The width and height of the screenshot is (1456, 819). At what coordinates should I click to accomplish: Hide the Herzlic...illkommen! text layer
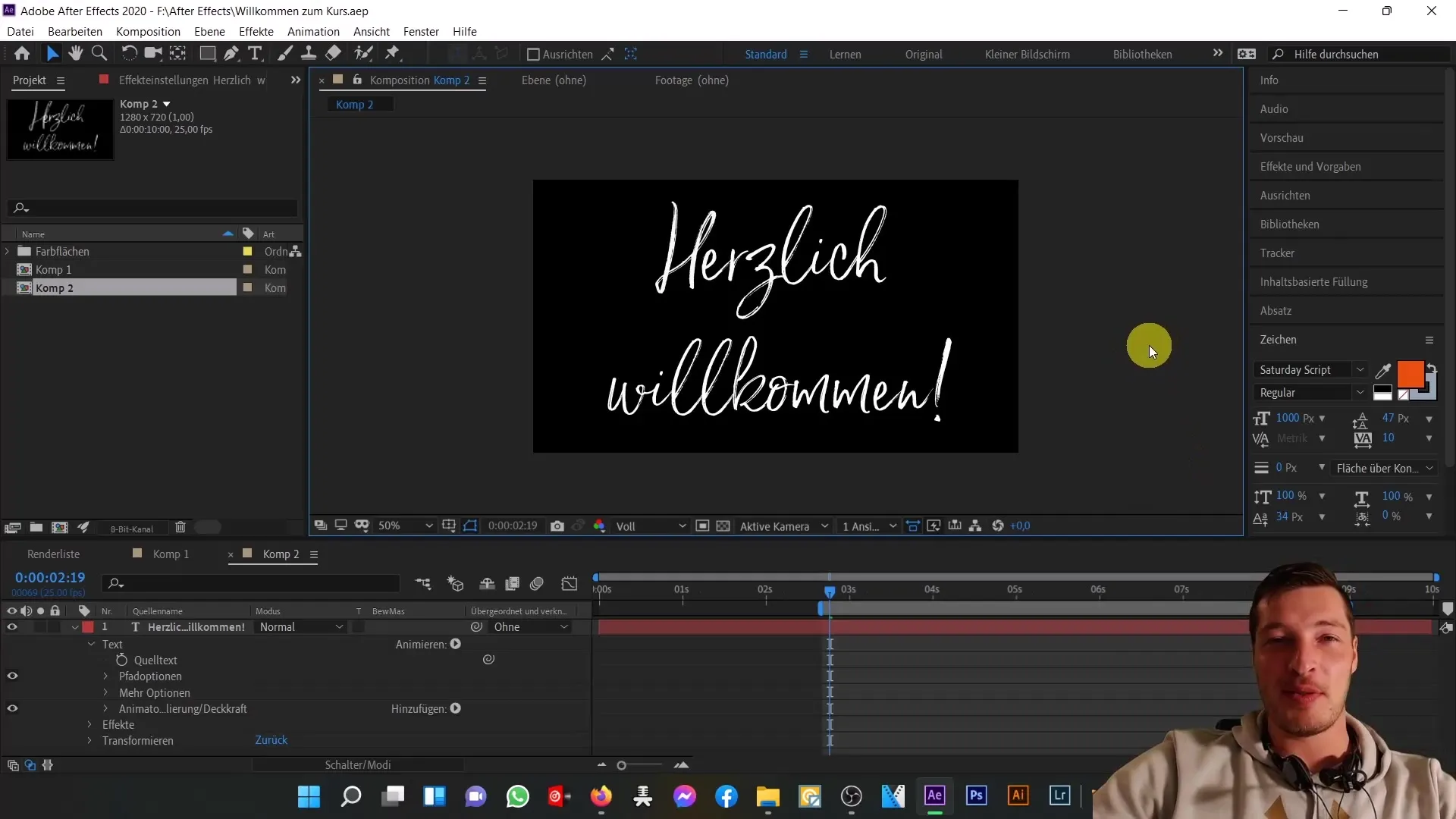tap(12, 627)
